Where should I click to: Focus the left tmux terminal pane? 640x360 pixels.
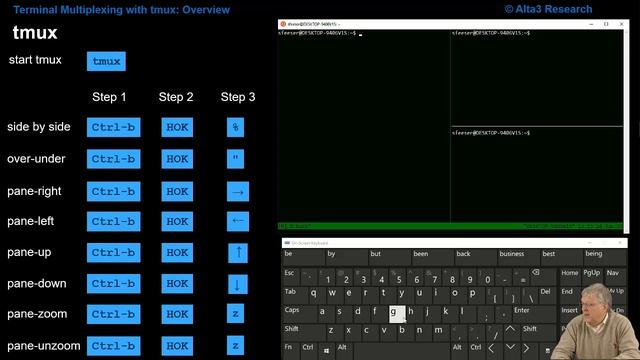tap(364, 126)
